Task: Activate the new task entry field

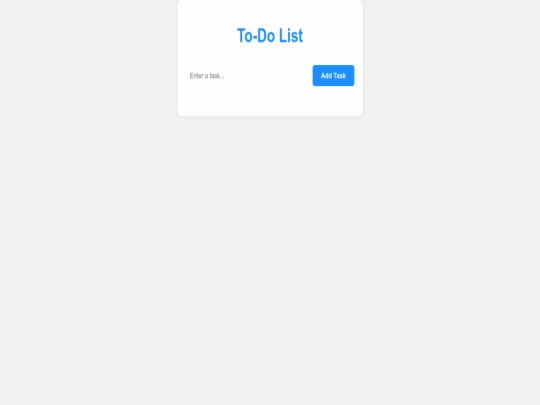Action: coord(247,75)
